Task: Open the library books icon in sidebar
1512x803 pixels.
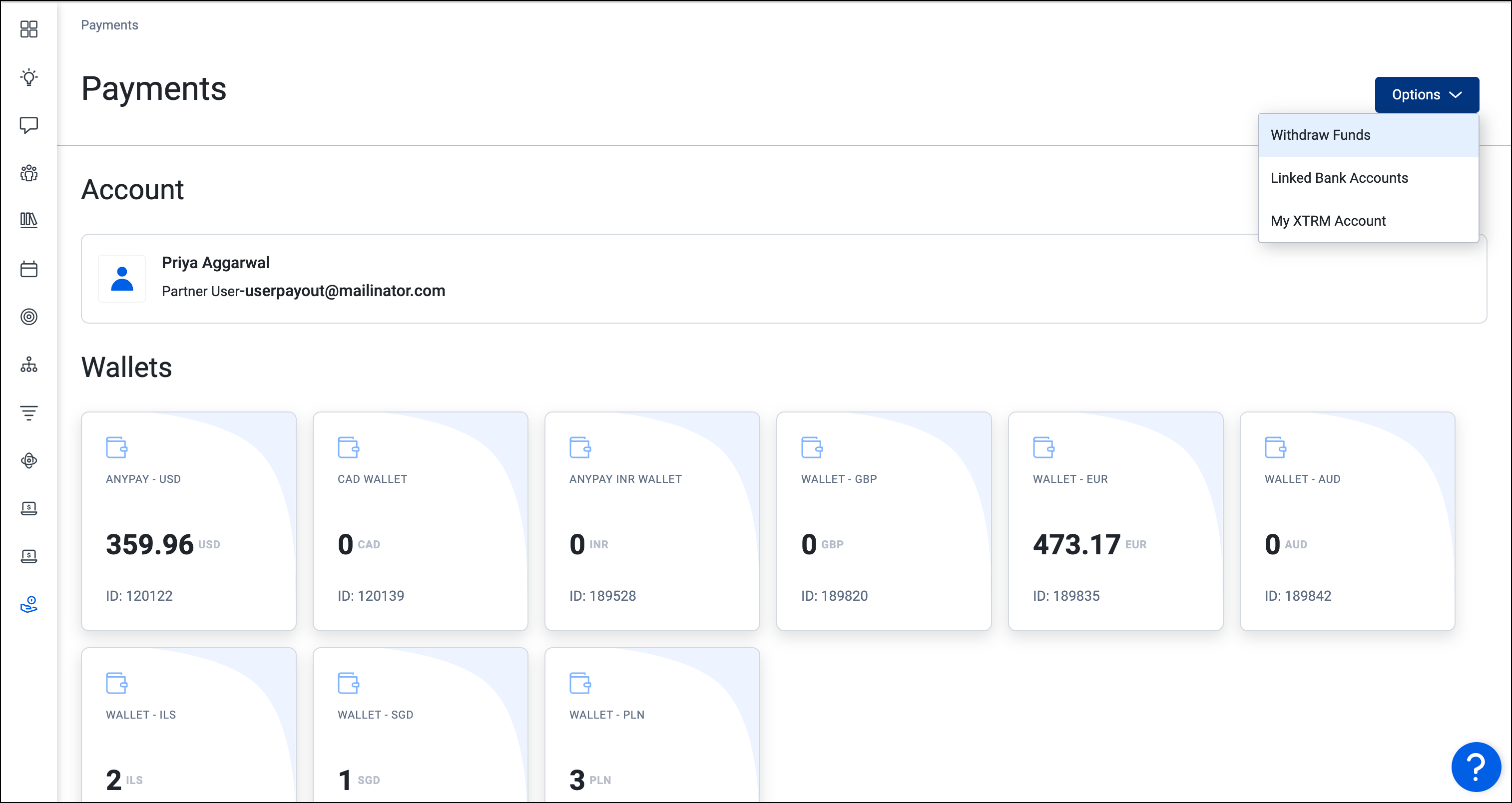Action: 29,220
